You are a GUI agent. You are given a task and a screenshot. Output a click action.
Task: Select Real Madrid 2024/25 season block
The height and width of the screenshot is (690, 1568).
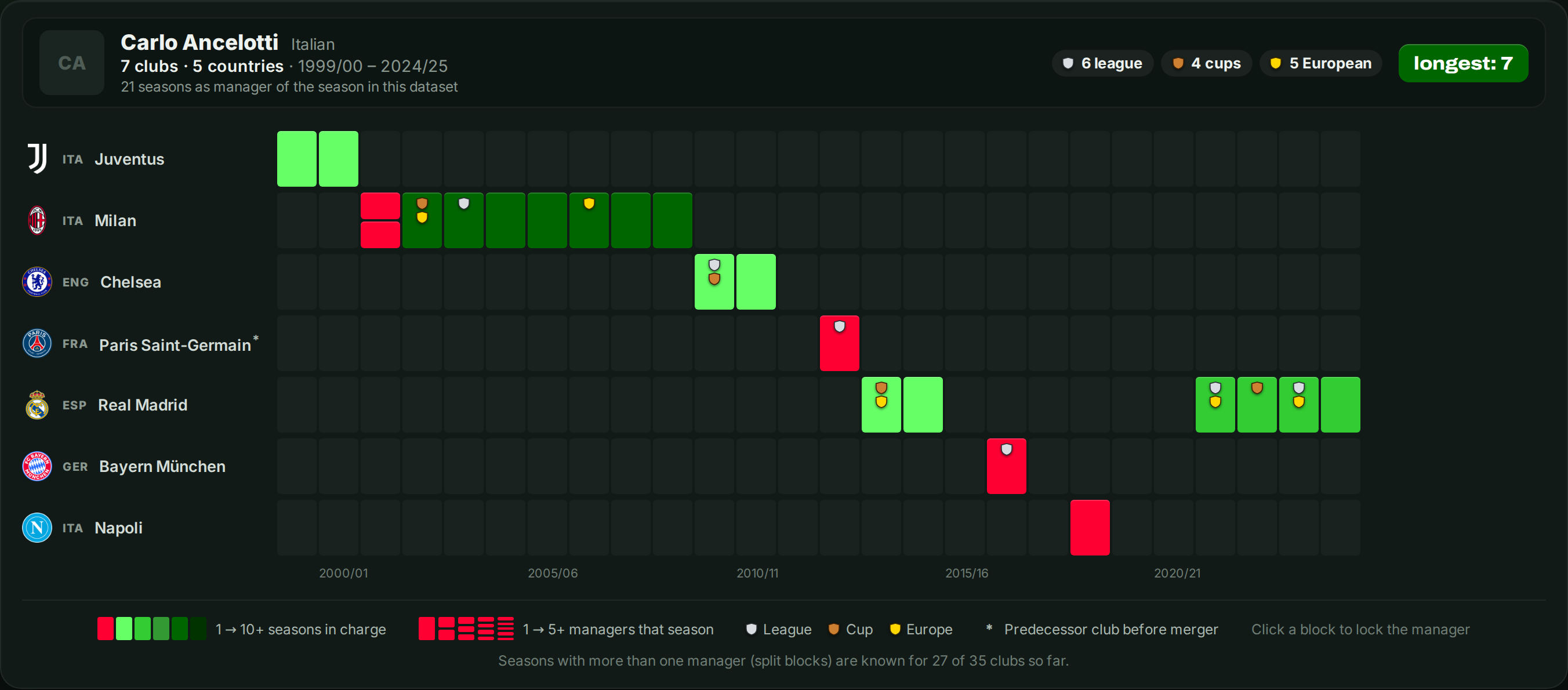pyautogui.click(x=1340, y=405)
